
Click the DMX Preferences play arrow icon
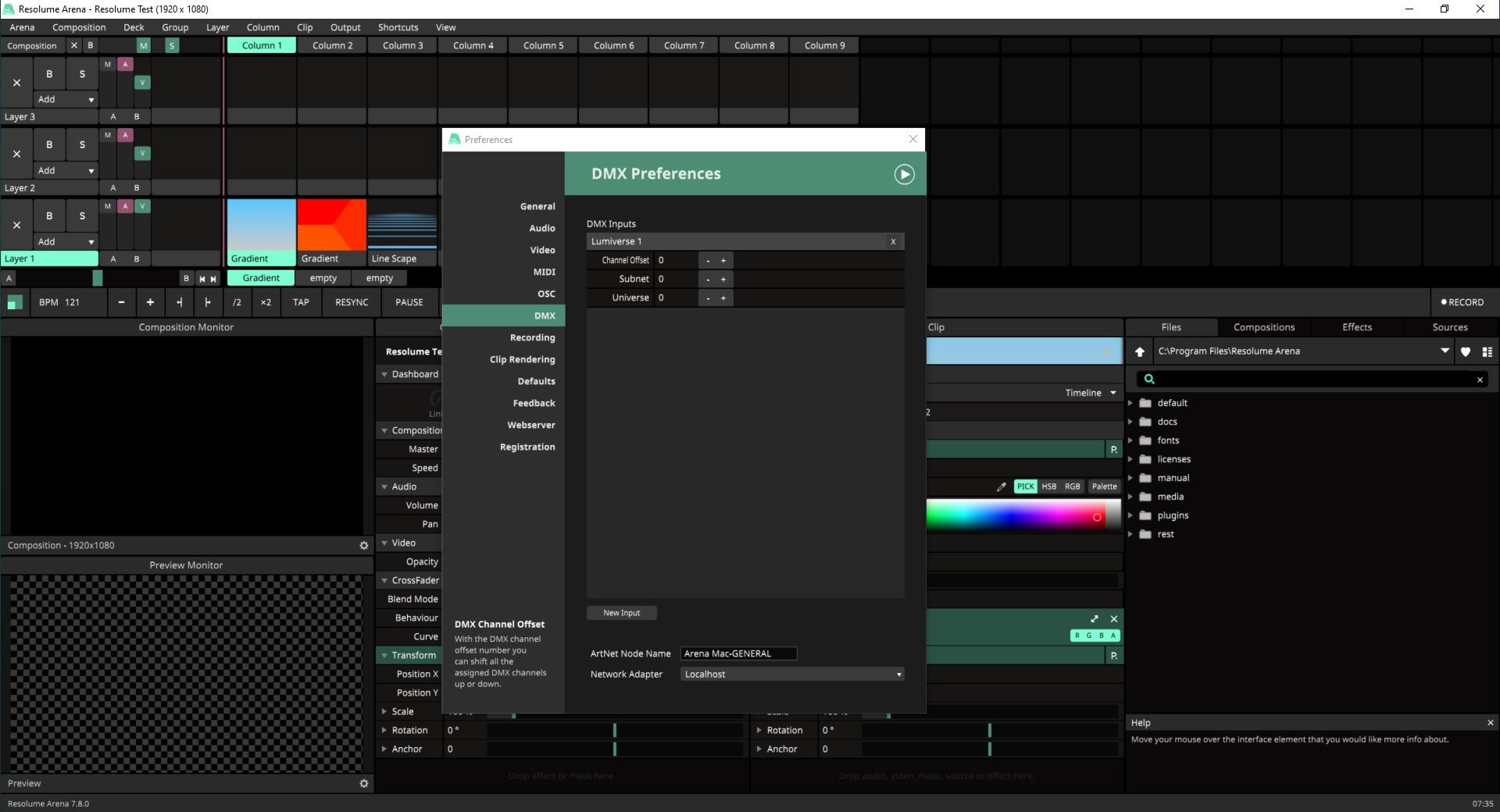(904, 174)
